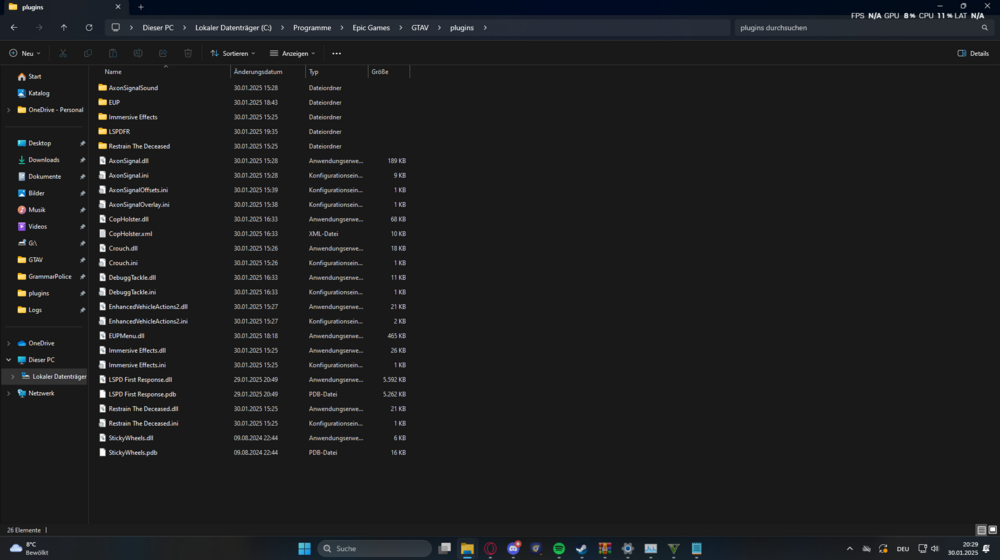Close the plugins tab
1000x560 pixels.
(118, 7)
